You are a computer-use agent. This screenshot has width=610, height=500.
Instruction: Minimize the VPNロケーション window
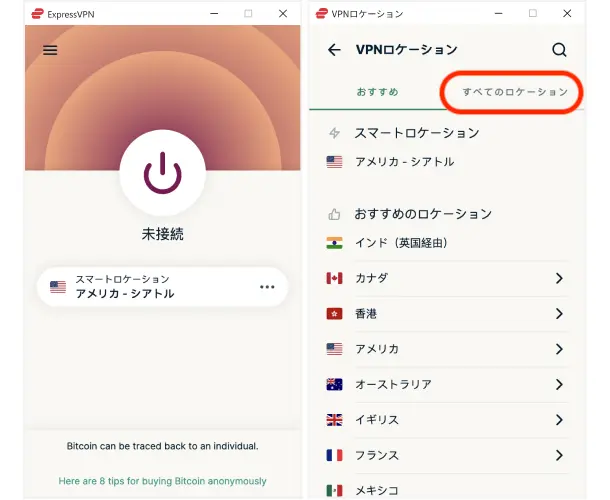(498, 14)
